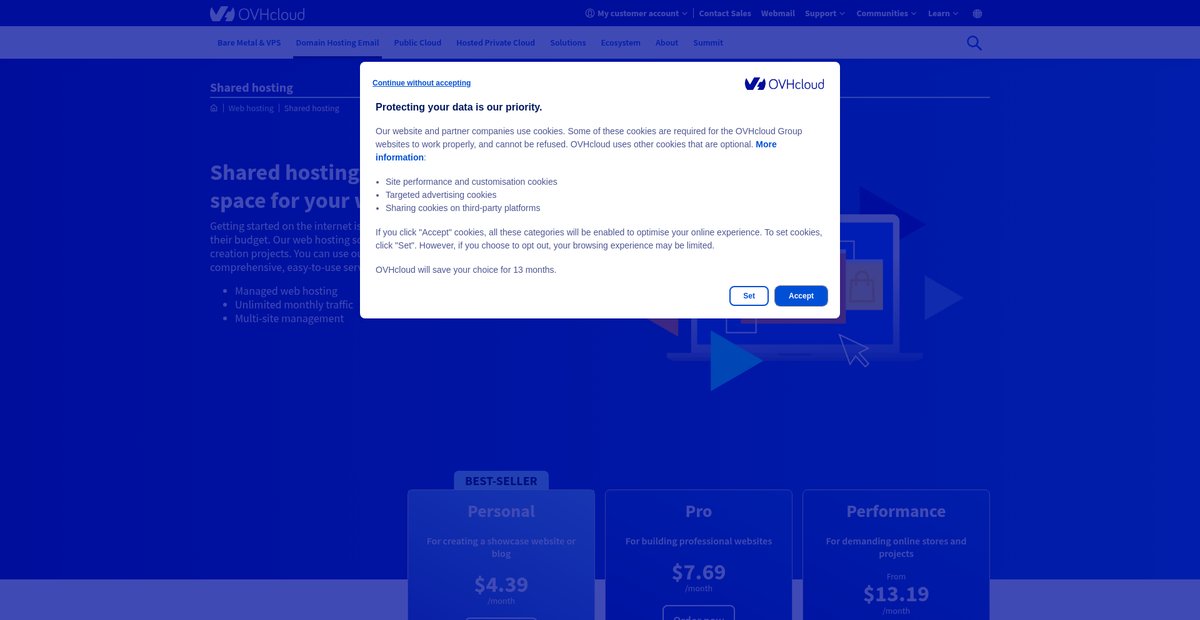Screen dimensions: 1200x620
Task: Click the Performance plan title
Action: 896,511
